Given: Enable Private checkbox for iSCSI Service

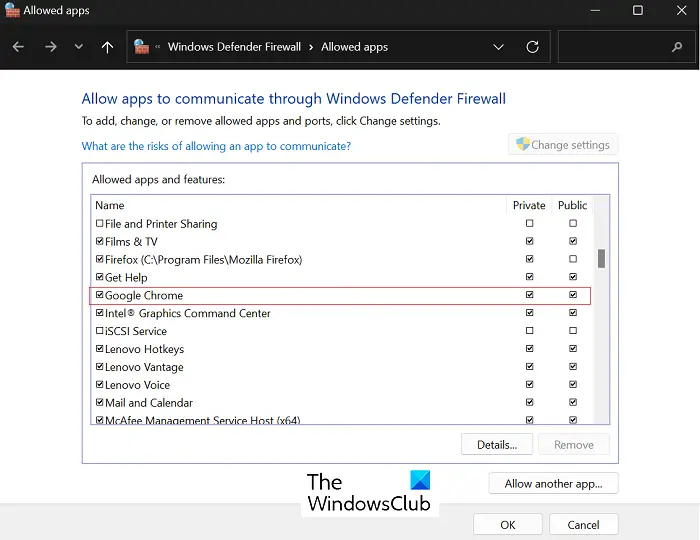Looking at the screenshot, I should pos(529,331).
